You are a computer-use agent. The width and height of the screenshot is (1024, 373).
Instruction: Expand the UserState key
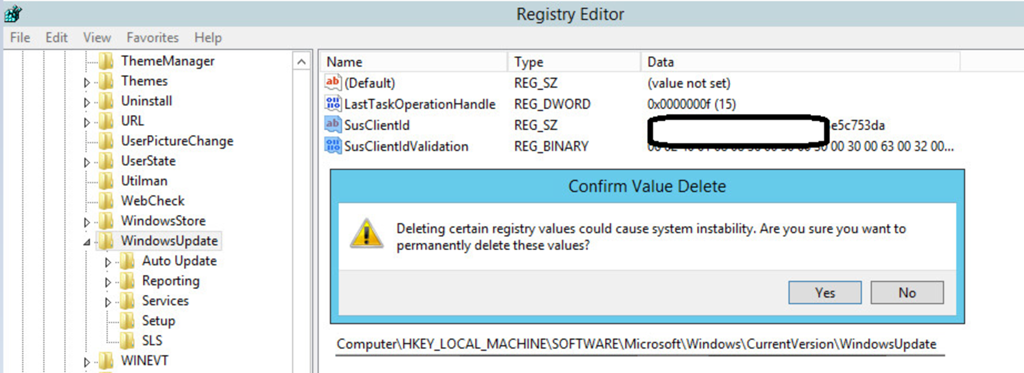(88, 162)
